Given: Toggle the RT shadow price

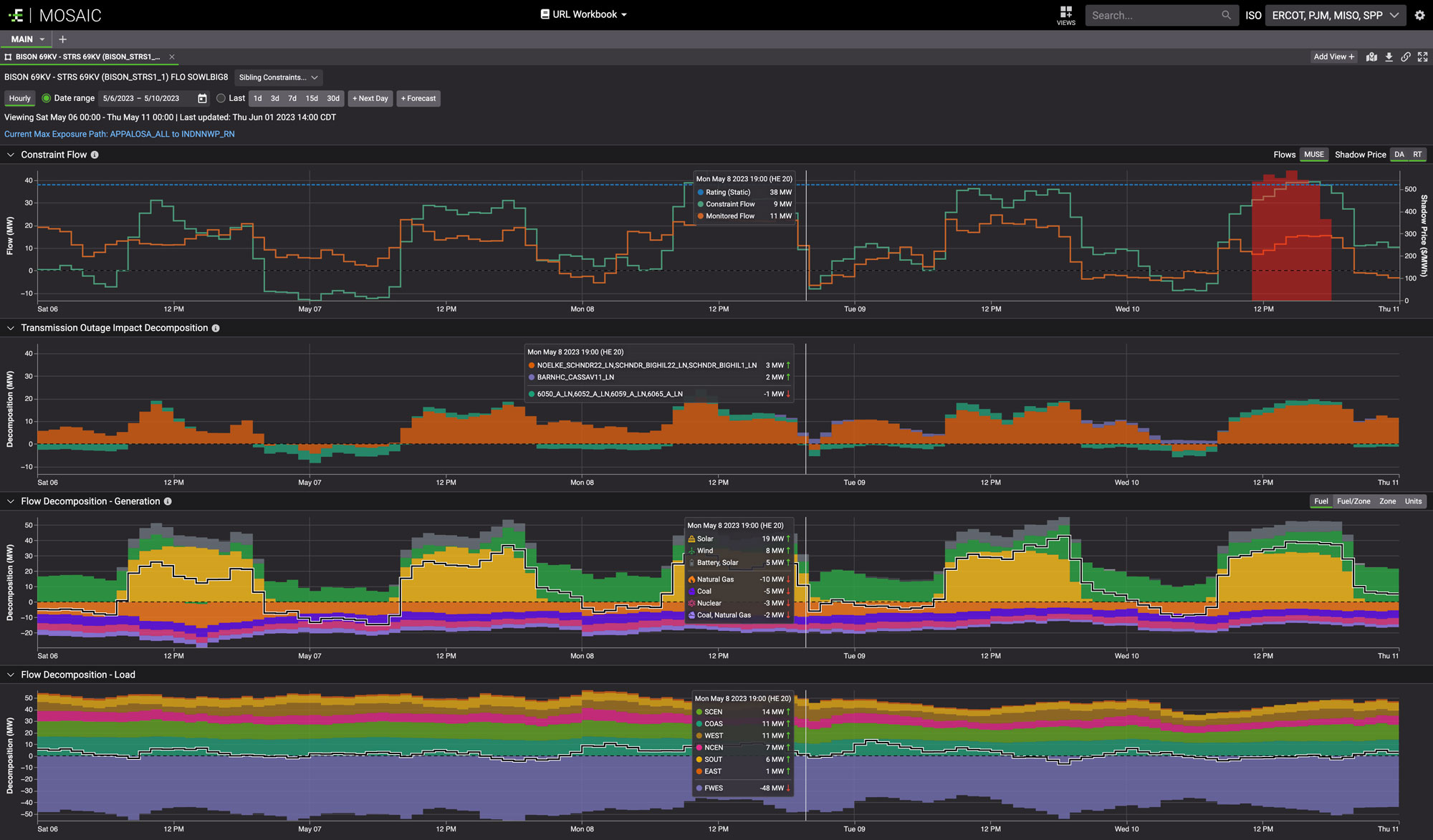Looking at the screenshot, I should pos(1417,155).
